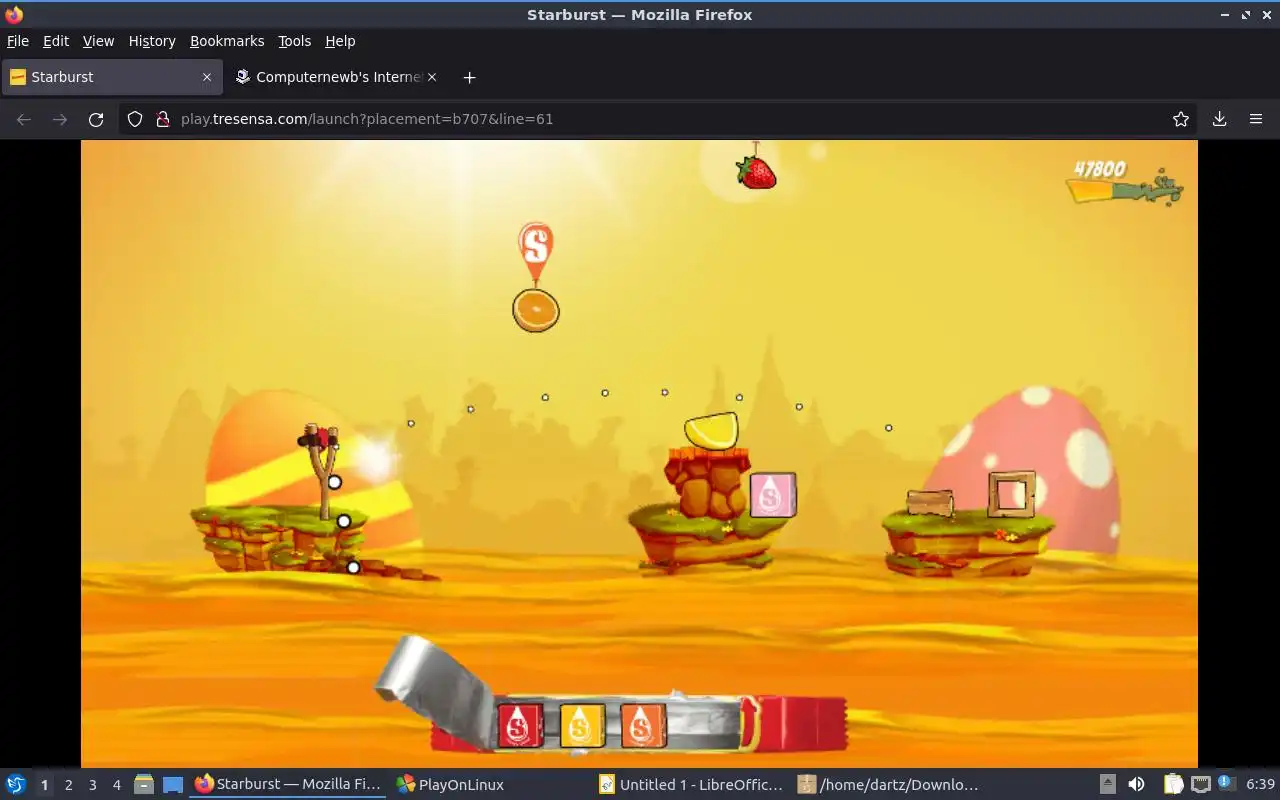The image size is (1280, 800).
Task: Open the network status tray icon
Action: click(1201, 785)
